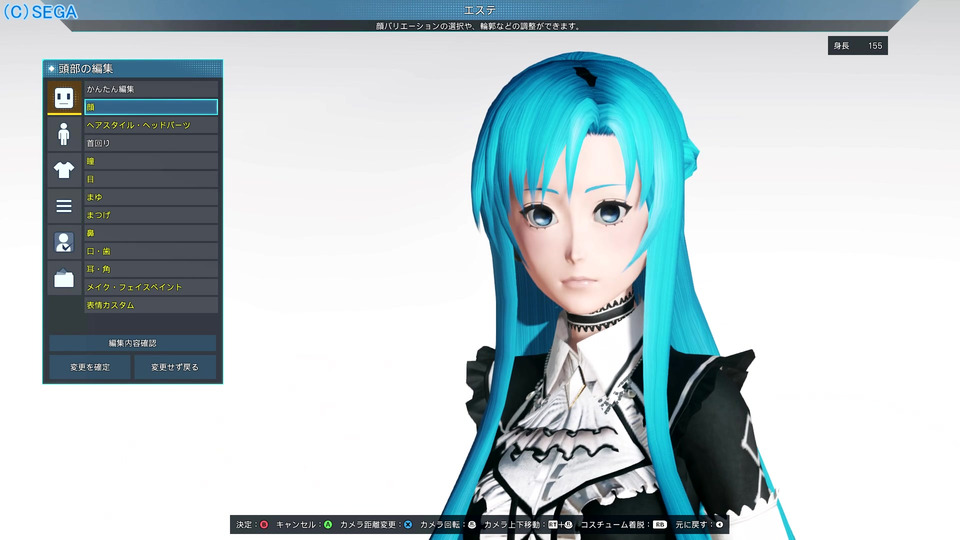This screenshot has height=540, width=960.
Task: Open the box storage icon tab
Action: click(64, 279)
